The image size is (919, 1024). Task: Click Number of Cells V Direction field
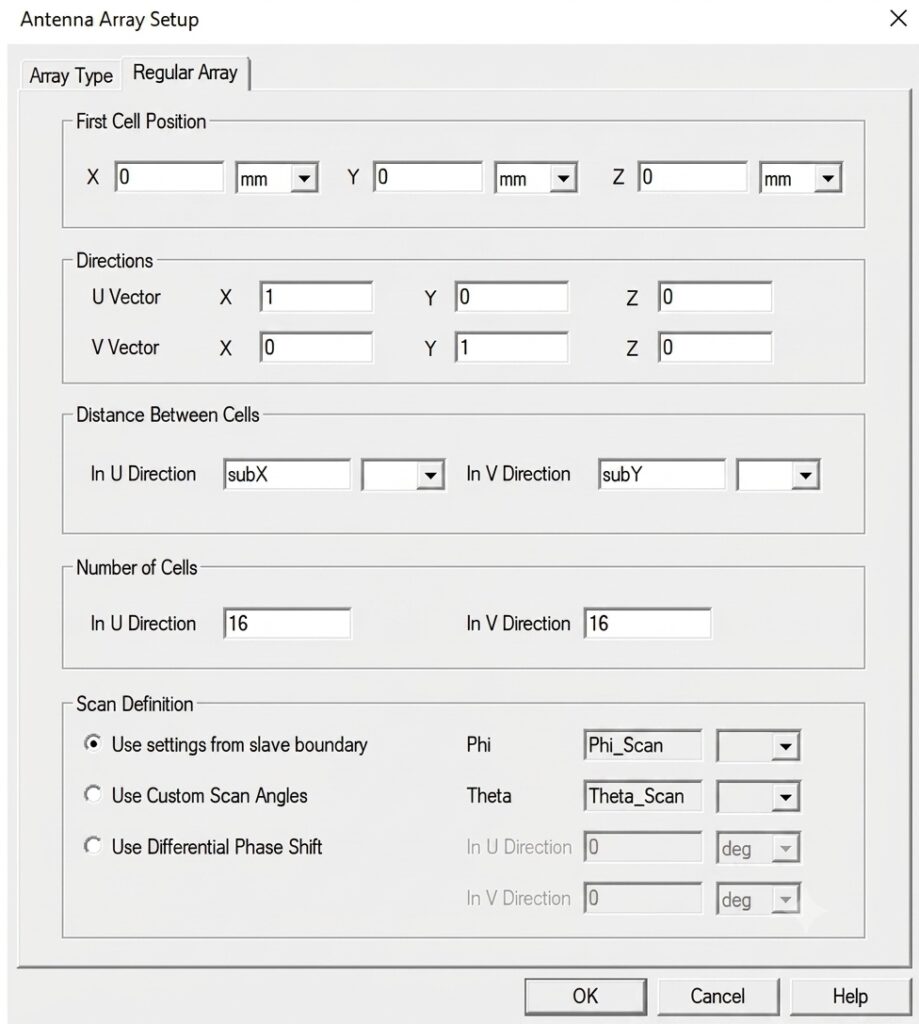[647, 624]
